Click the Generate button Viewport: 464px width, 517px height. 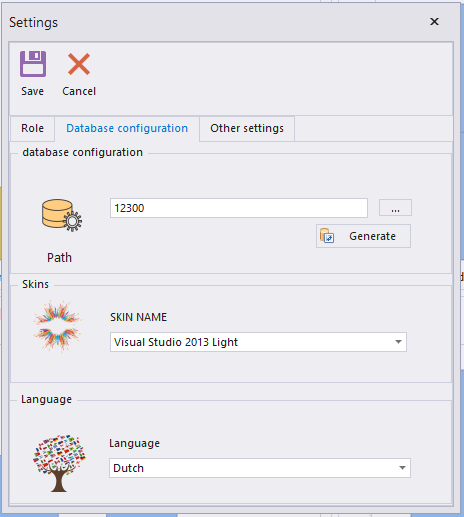coord(363,236)
